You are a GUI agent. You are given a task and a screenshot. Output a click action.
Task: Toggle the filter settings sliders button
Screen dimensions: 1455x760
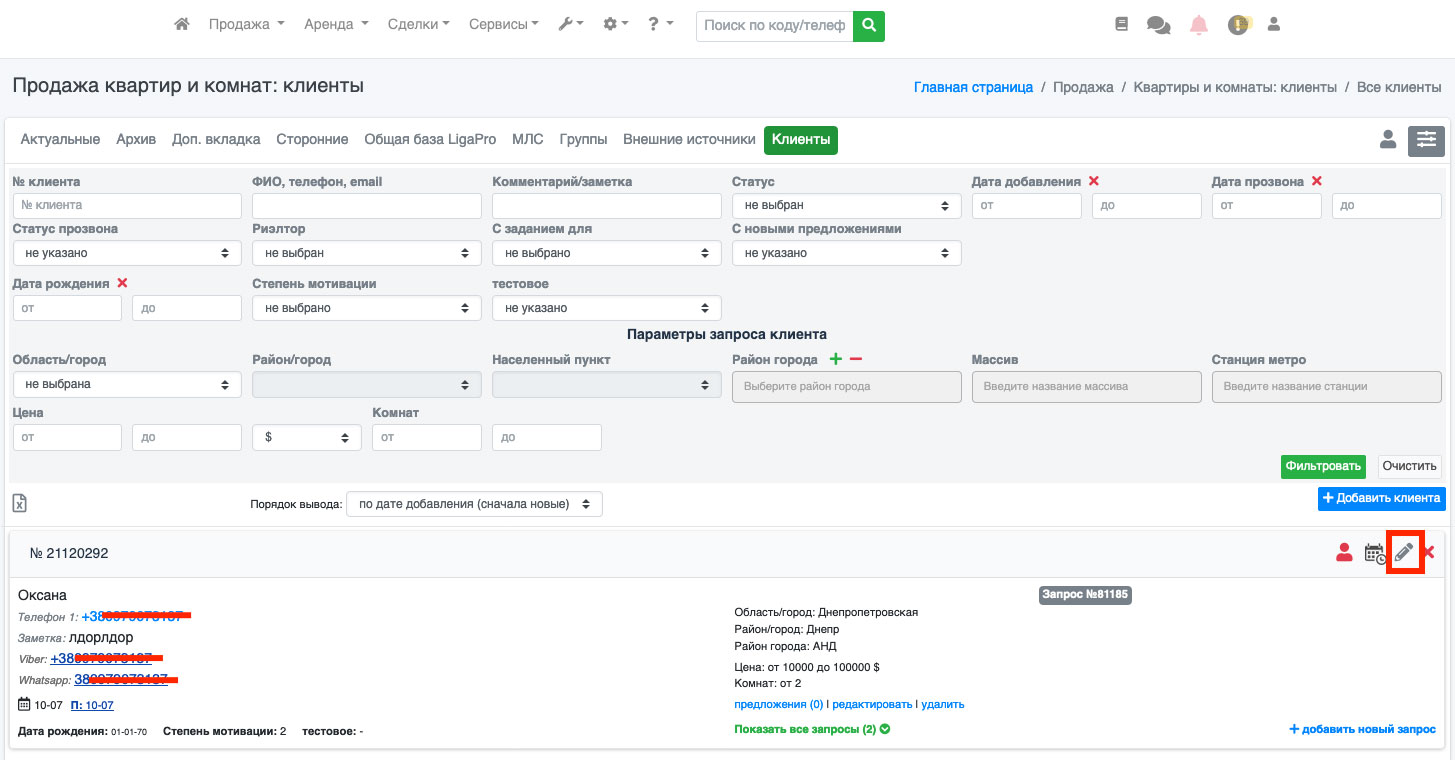click(x=1426, y=141)
